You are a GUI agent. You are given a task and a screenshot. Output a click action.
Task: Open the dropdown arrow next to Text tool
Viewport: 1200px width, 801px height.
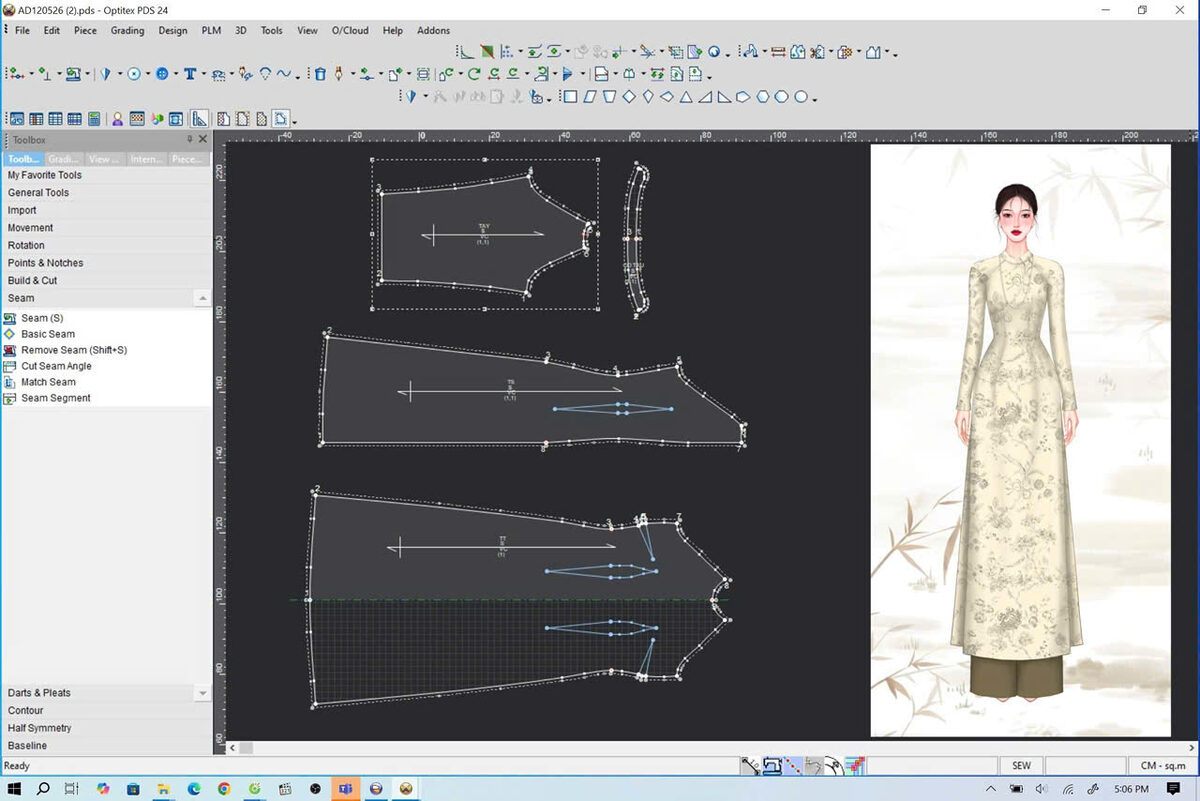(x=204, y=75)
